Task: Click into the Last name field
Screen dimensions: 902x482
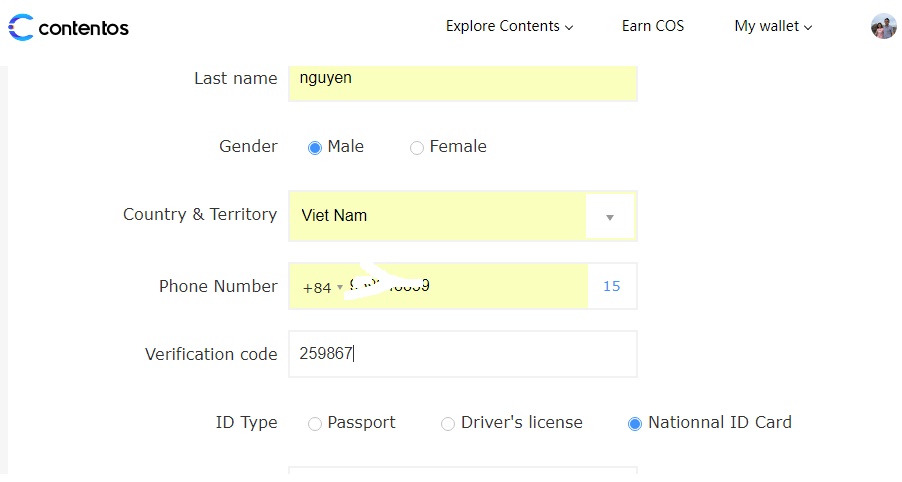Action: 462,79
